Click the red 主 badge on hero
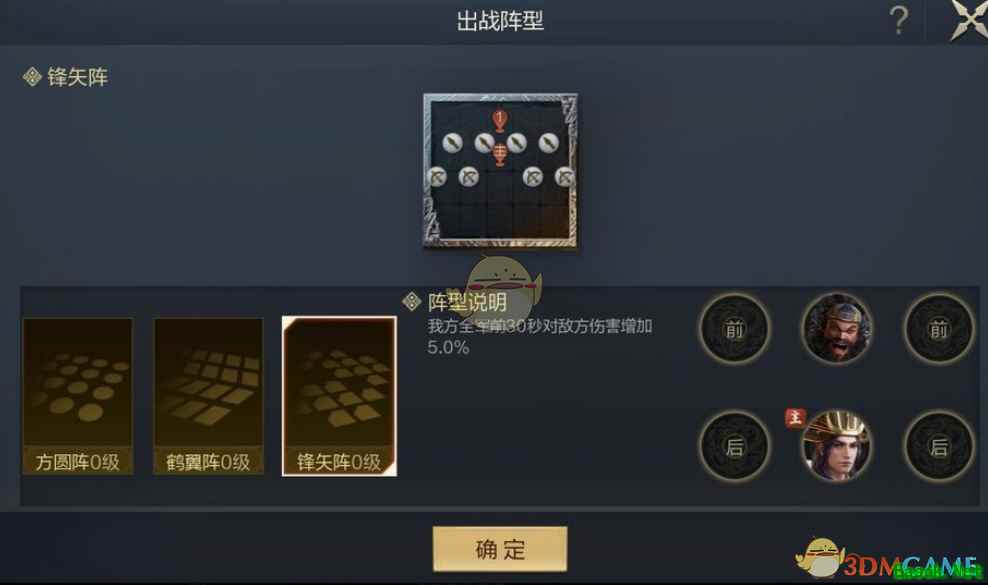988x585 pixels. coord(795,417)
